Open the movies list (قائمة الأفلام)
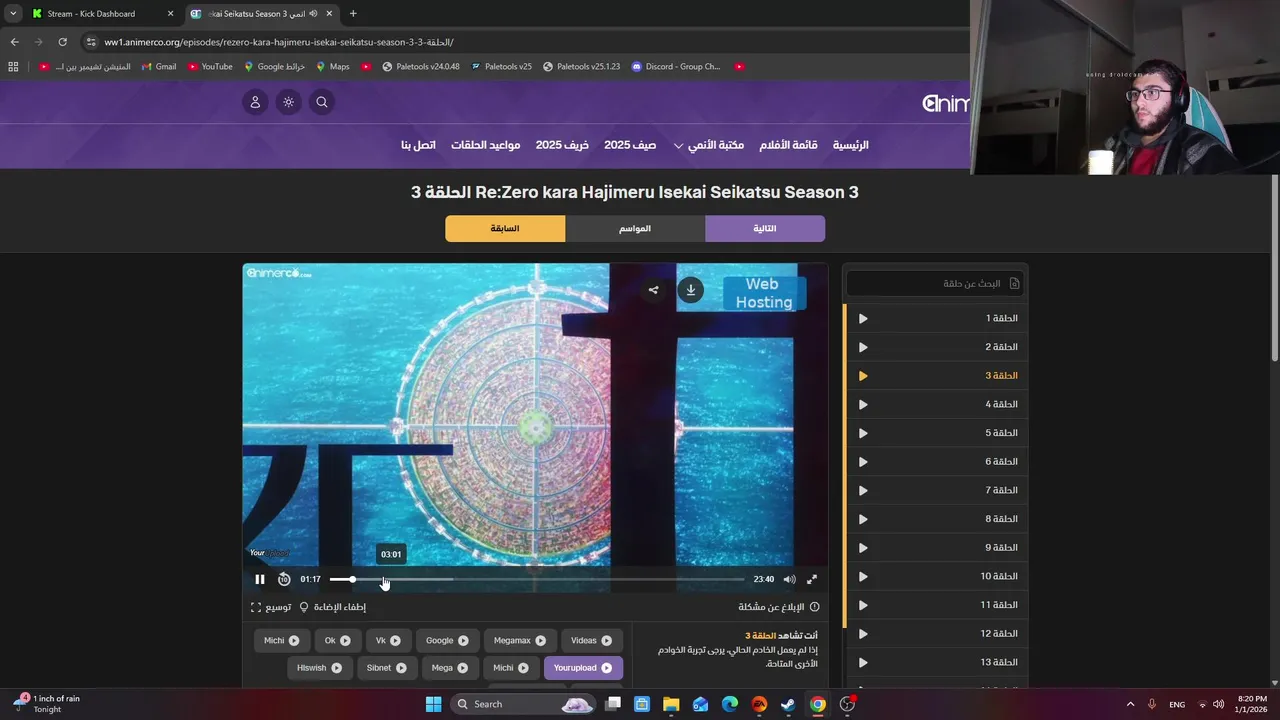1280x720 pixels. [x=788, y=145]
